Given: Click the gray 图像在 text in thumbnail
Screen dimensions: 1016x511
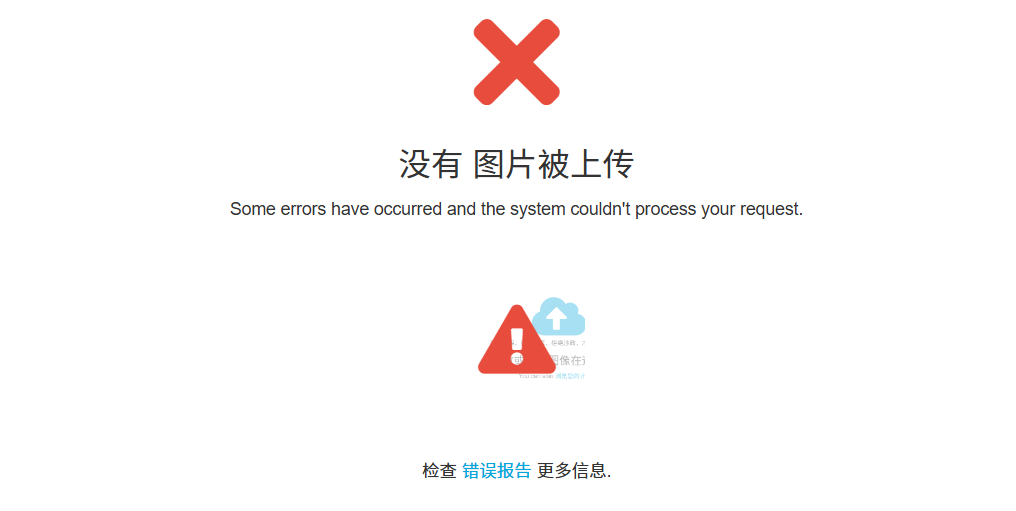Looking at the screenshot, I should coord(568,360).
